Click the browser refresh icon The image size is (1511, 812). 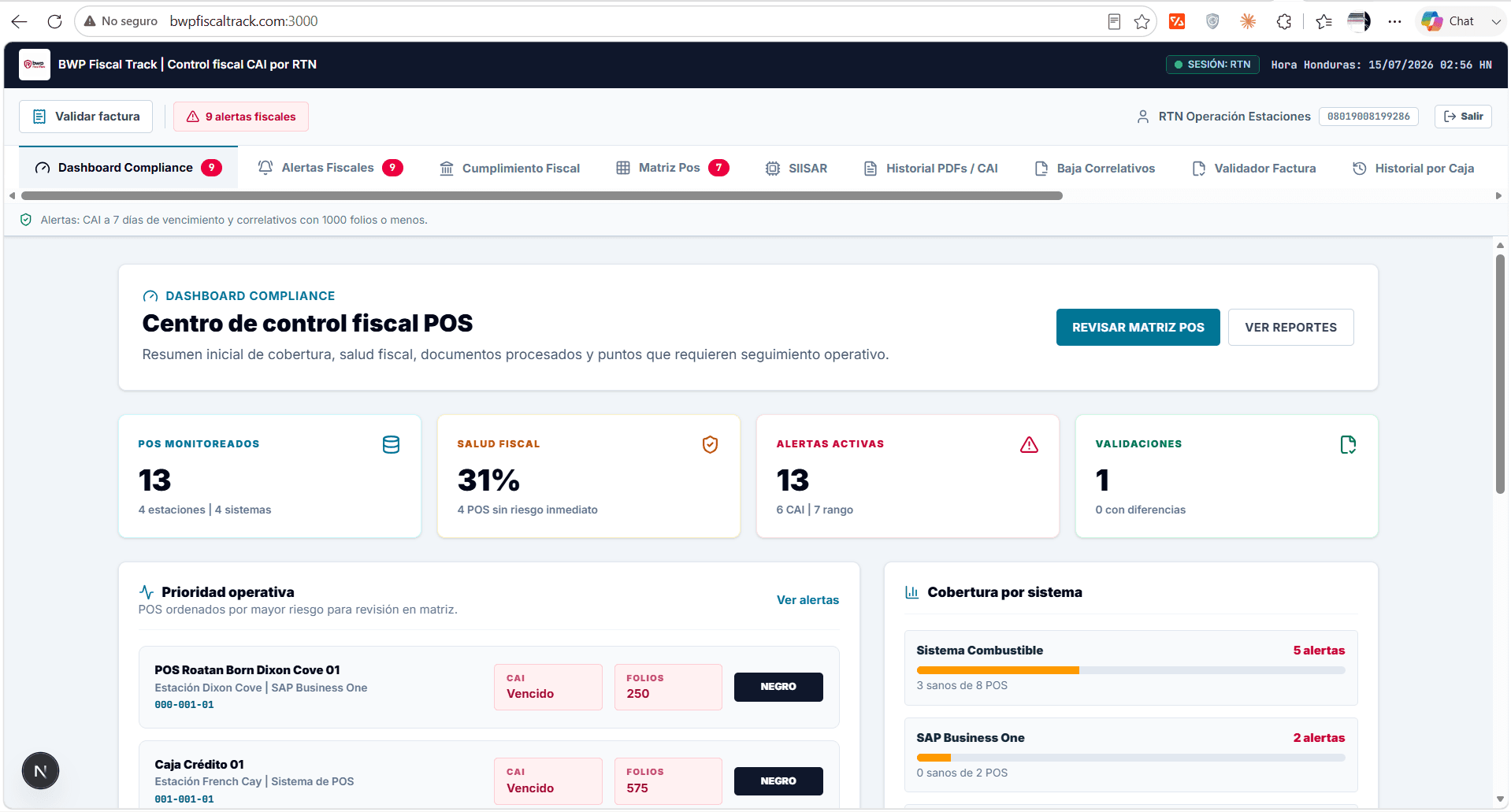click(54, 21)
